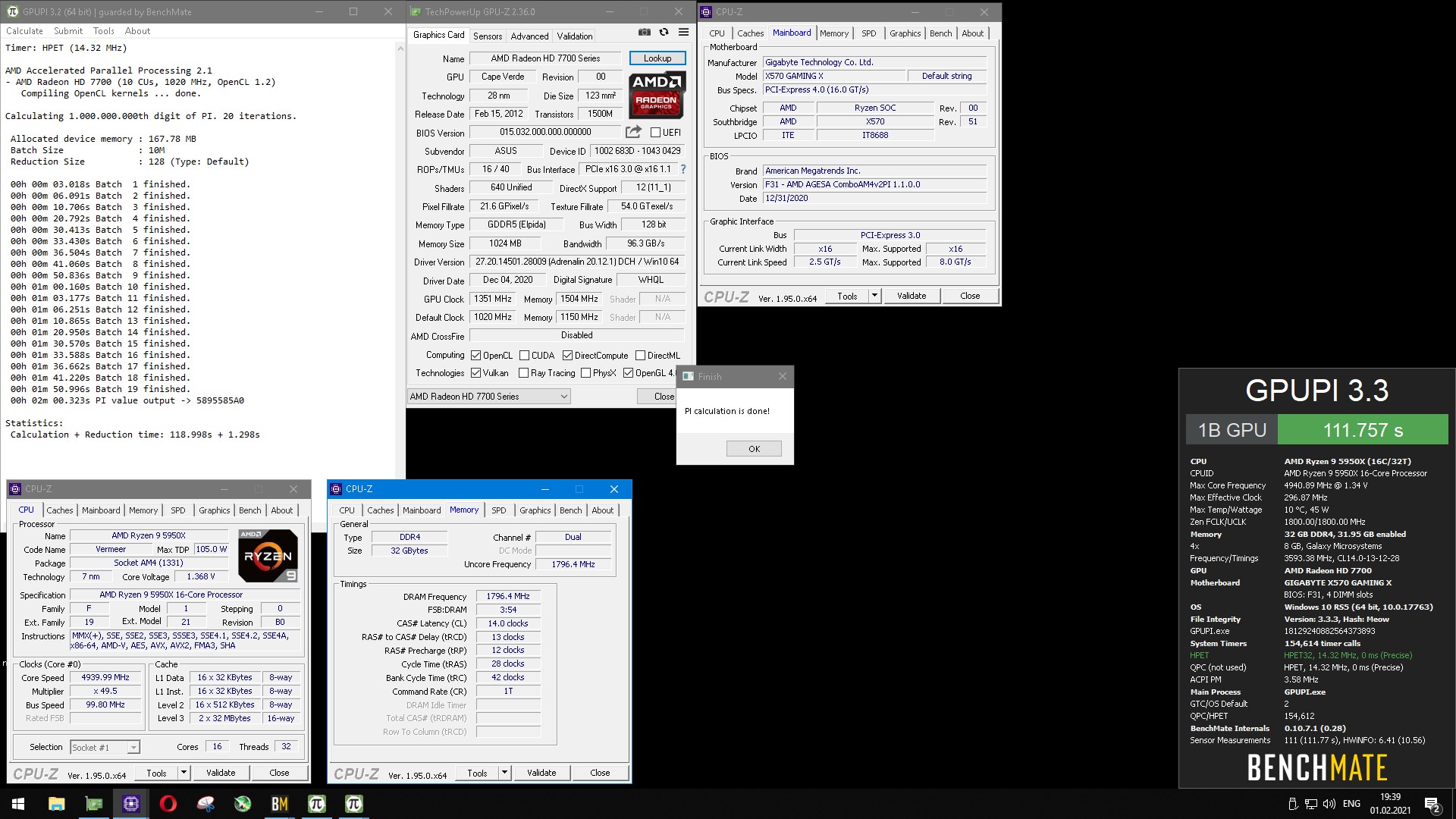Expand the Tools dropdown arrow in CPU-Z Mainboard window

tap(874, 296)
